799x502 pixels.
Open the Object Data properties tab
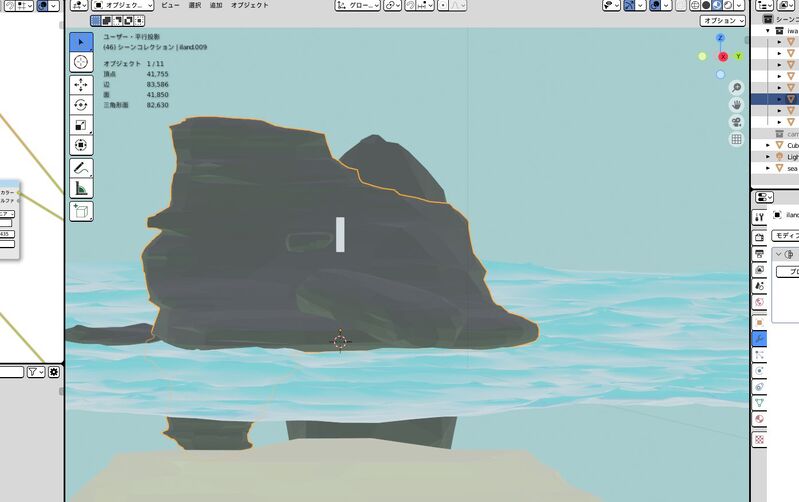pyautogui.click(x=759, y=403)
